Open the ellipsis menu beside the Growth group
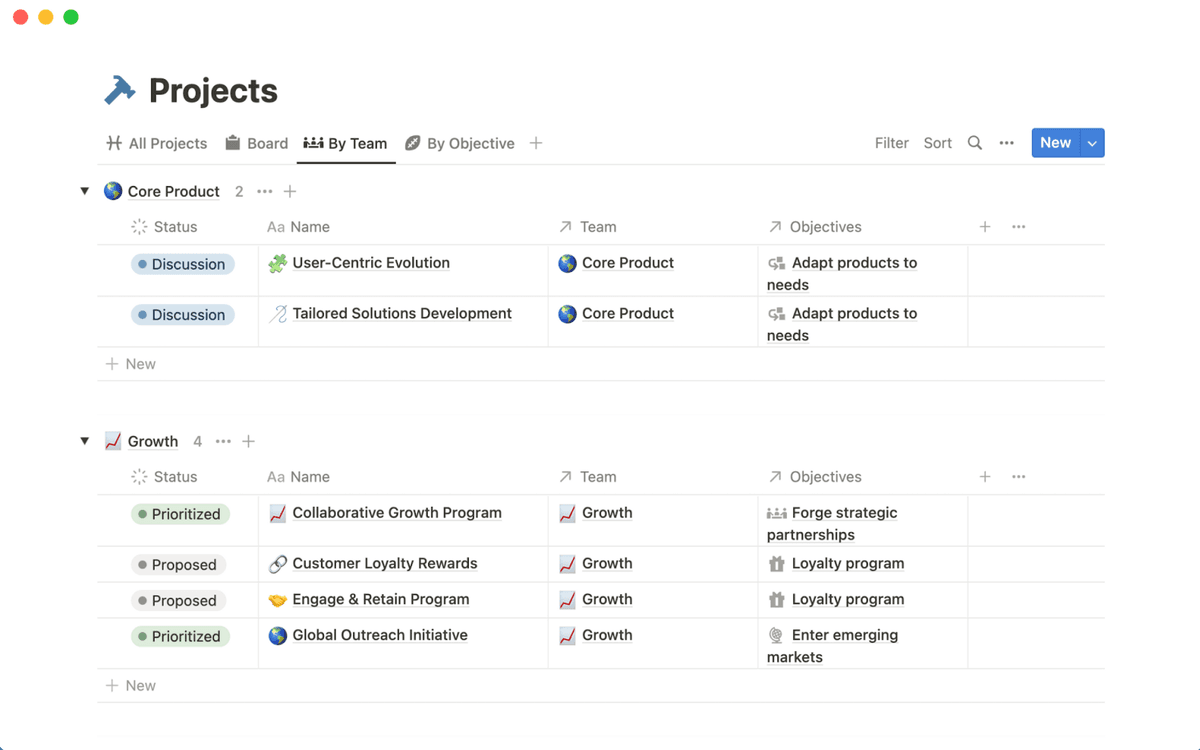This screenshot has height=750, width=1200. (222, 441)
